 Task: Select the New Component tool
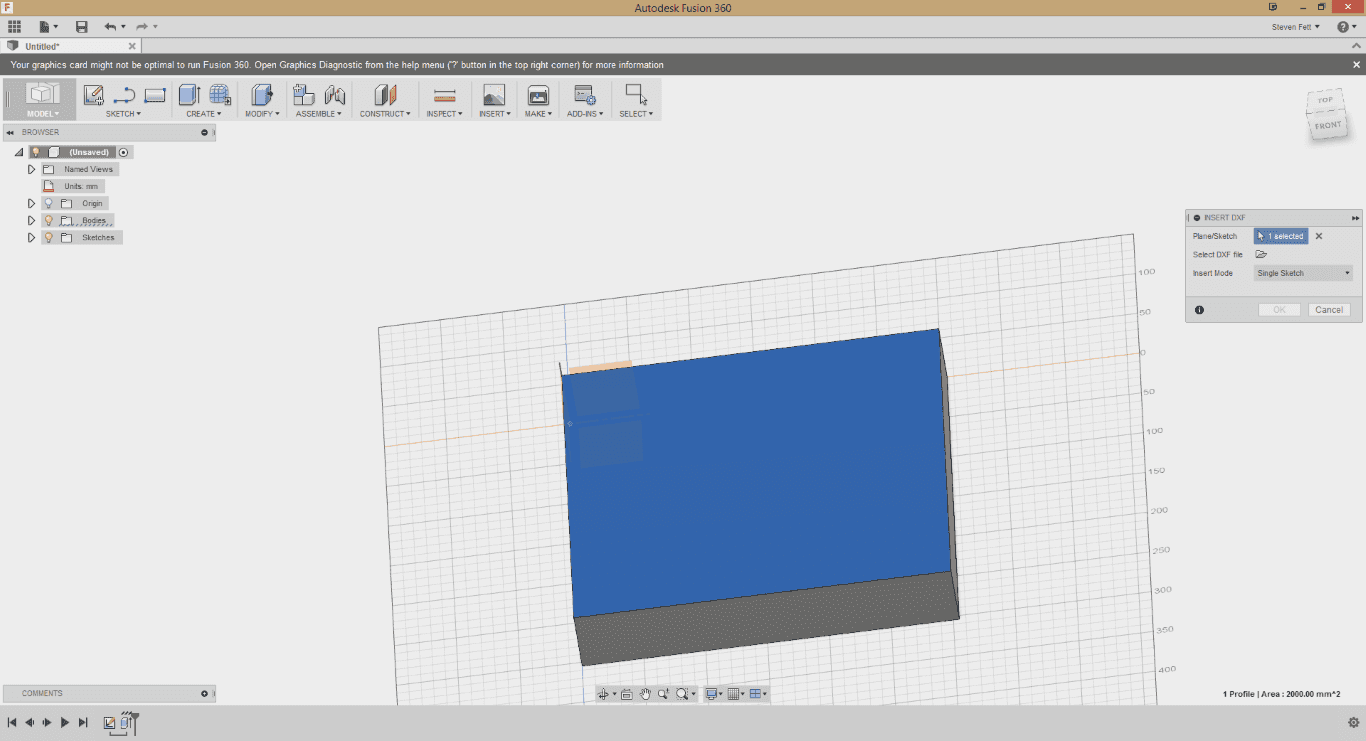[304, 95]
